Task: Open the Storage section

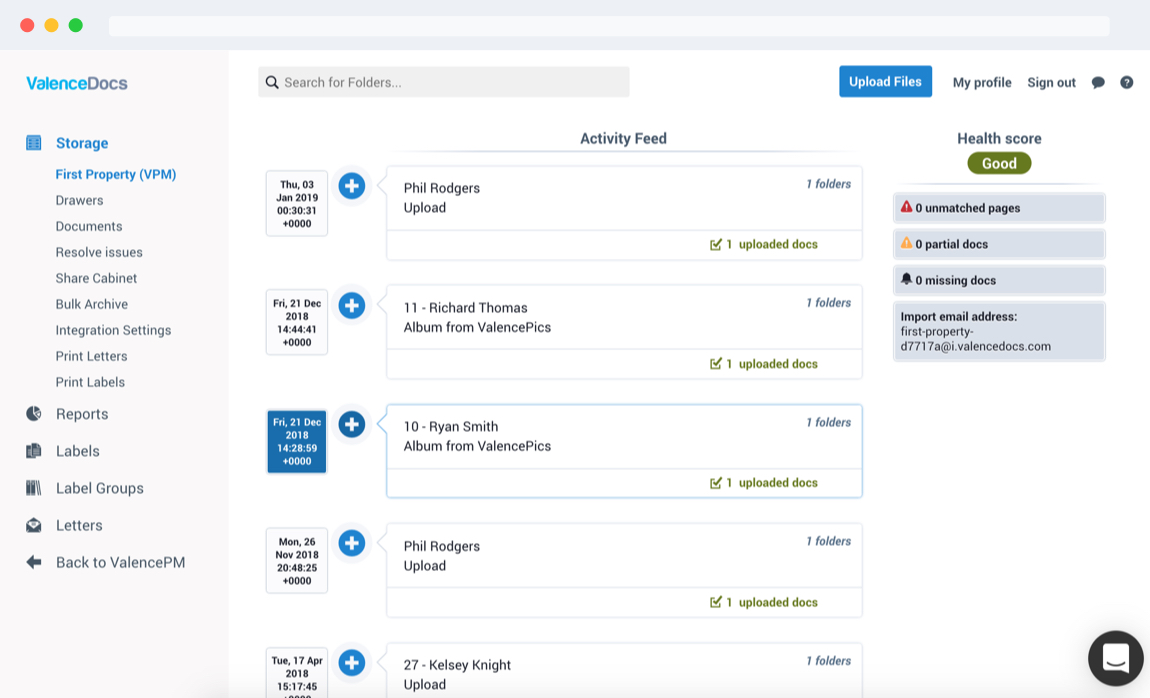Action: pos(82,143)
